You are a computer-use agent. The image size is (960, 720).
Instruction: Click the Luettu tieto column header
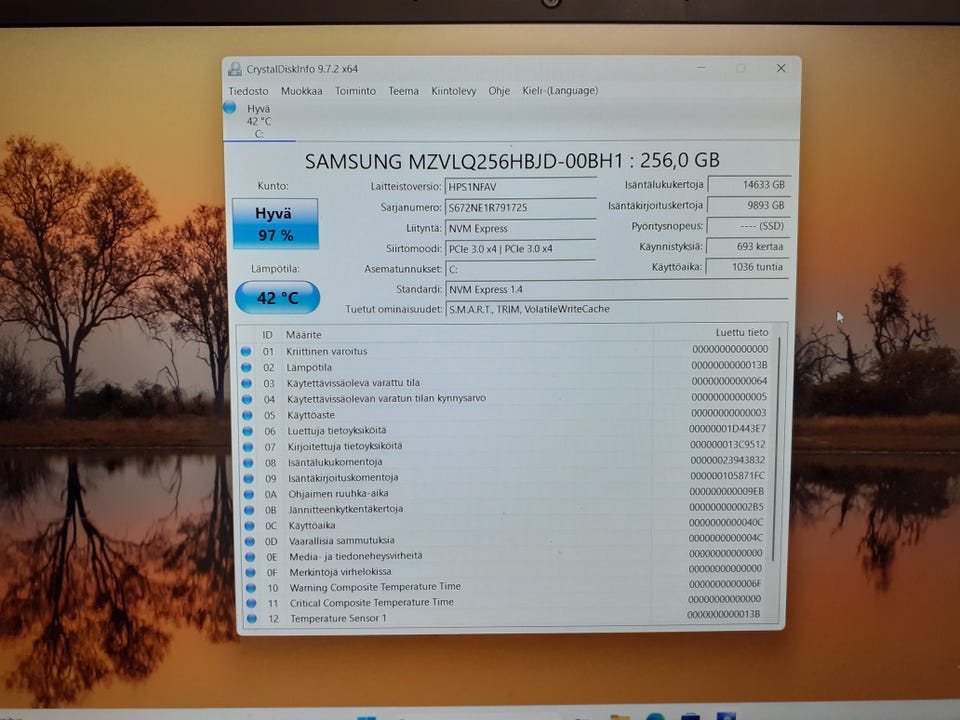point(741,332)
